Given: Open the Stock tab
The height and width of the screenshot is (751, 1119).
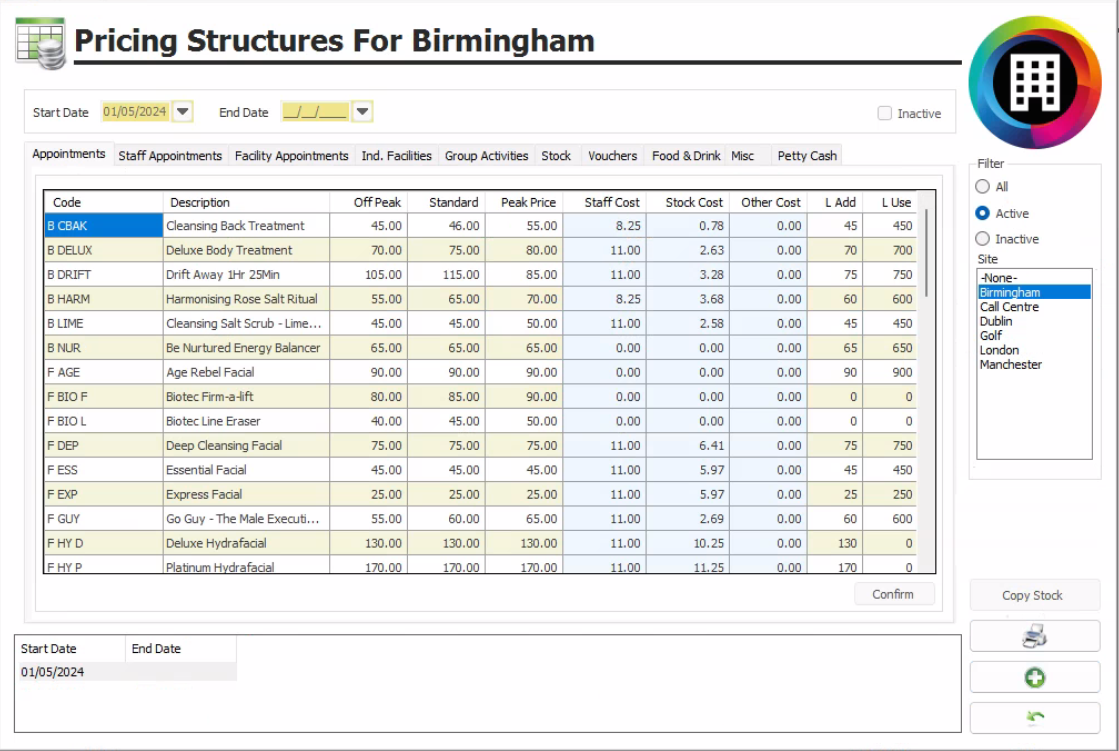Looking at the screenshot, I should (556, 156).
